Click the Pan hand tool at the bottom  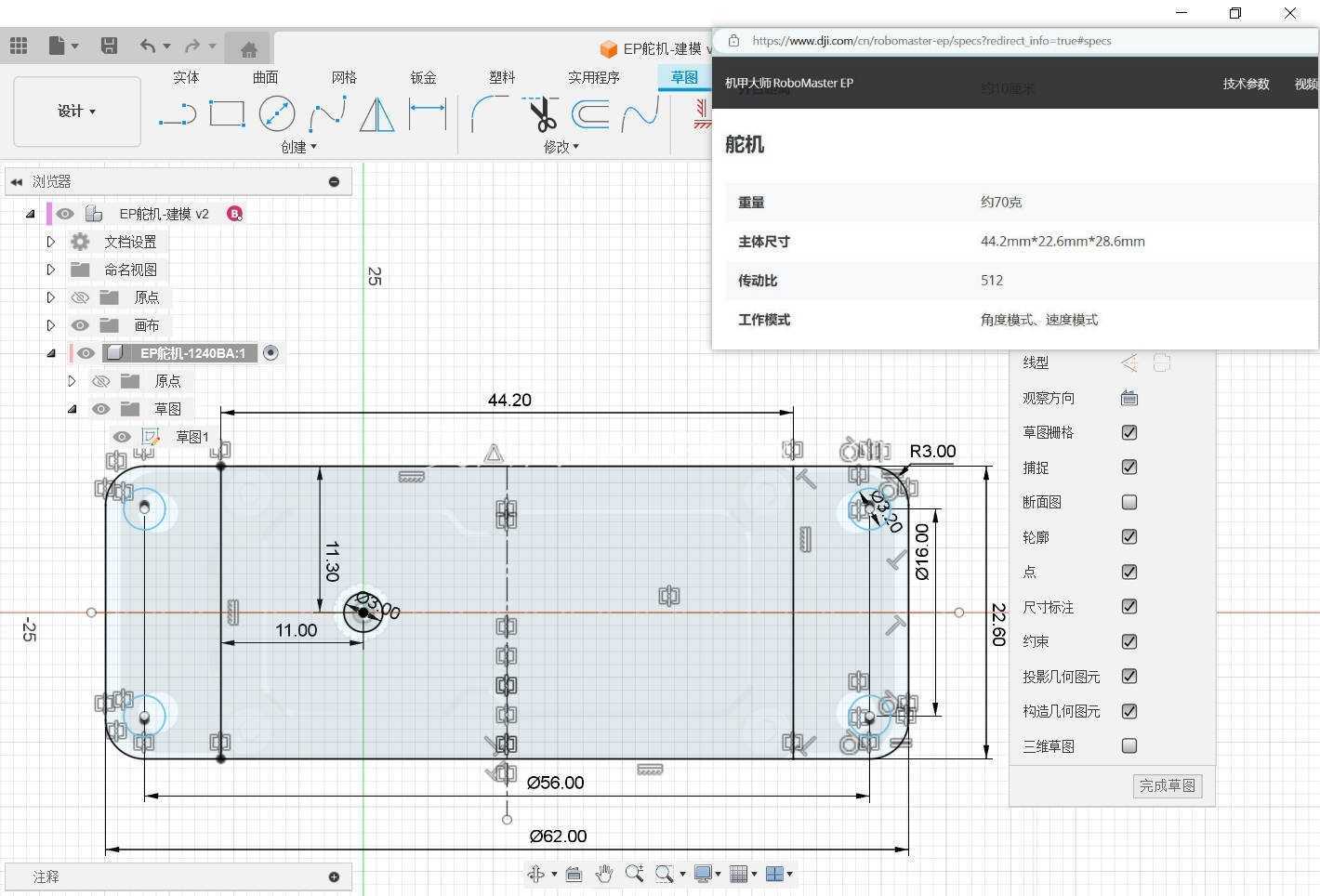click(604, 873)
